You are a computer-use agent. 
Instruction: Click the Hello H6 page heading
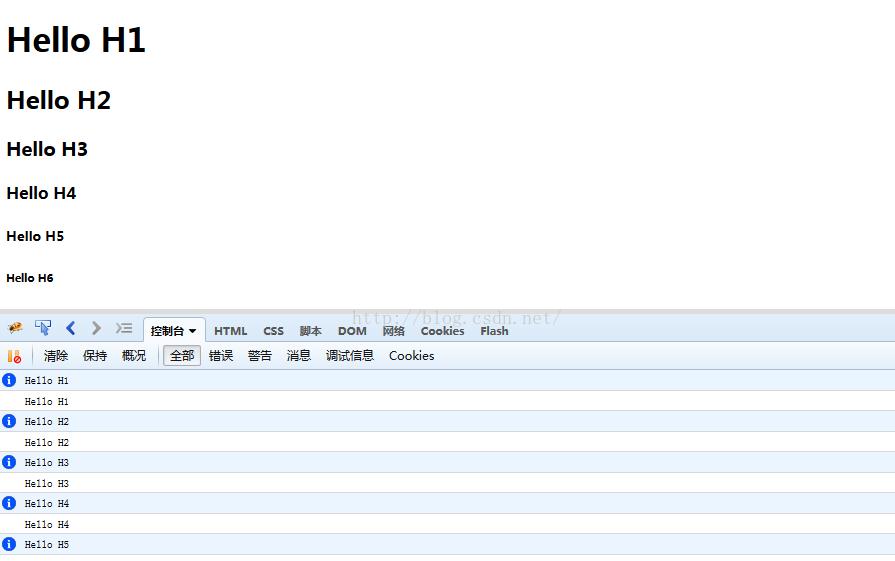(x=30, y=278)
